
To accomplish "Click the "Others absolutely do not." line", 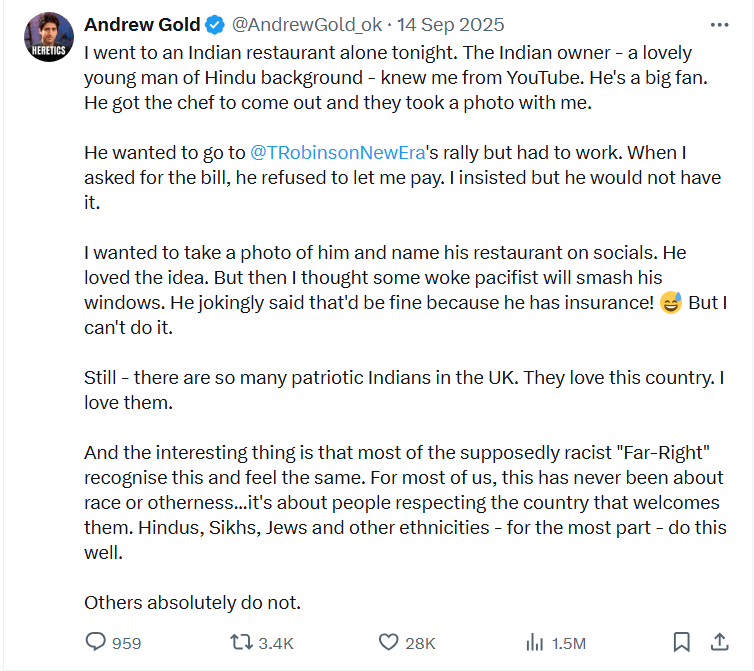I will coord(192,602).
